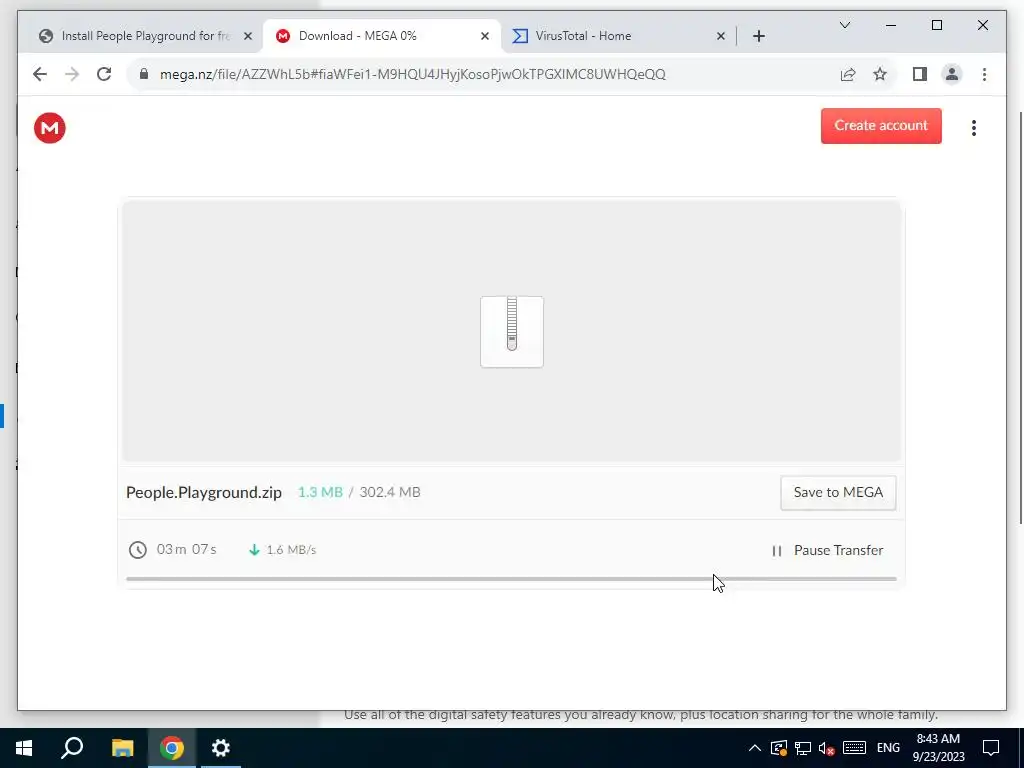The image size is (1024, 768).
Task: Open touch keyboard tray icon
Action: point(854,748)
